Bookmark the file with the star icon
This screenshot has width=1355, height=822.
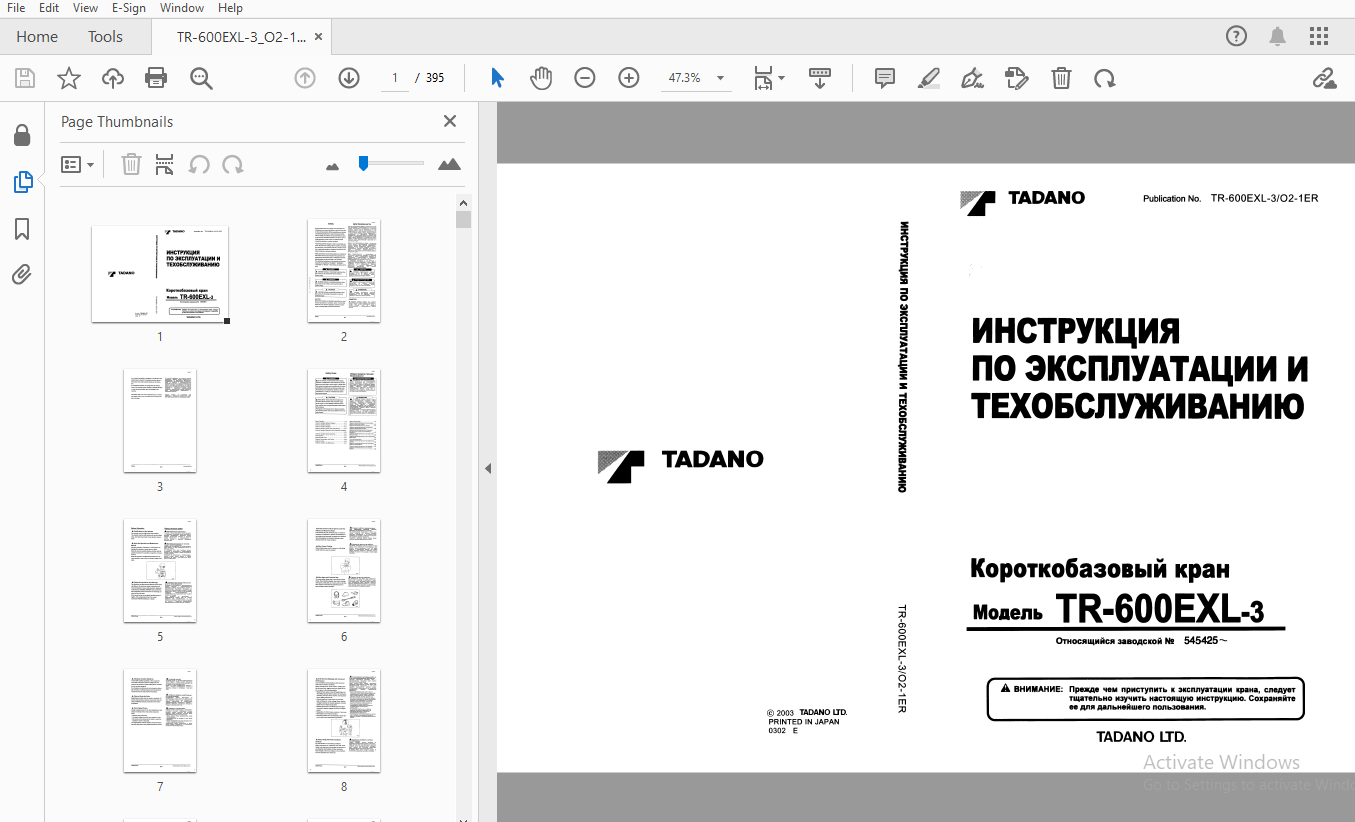pos(69,78)
